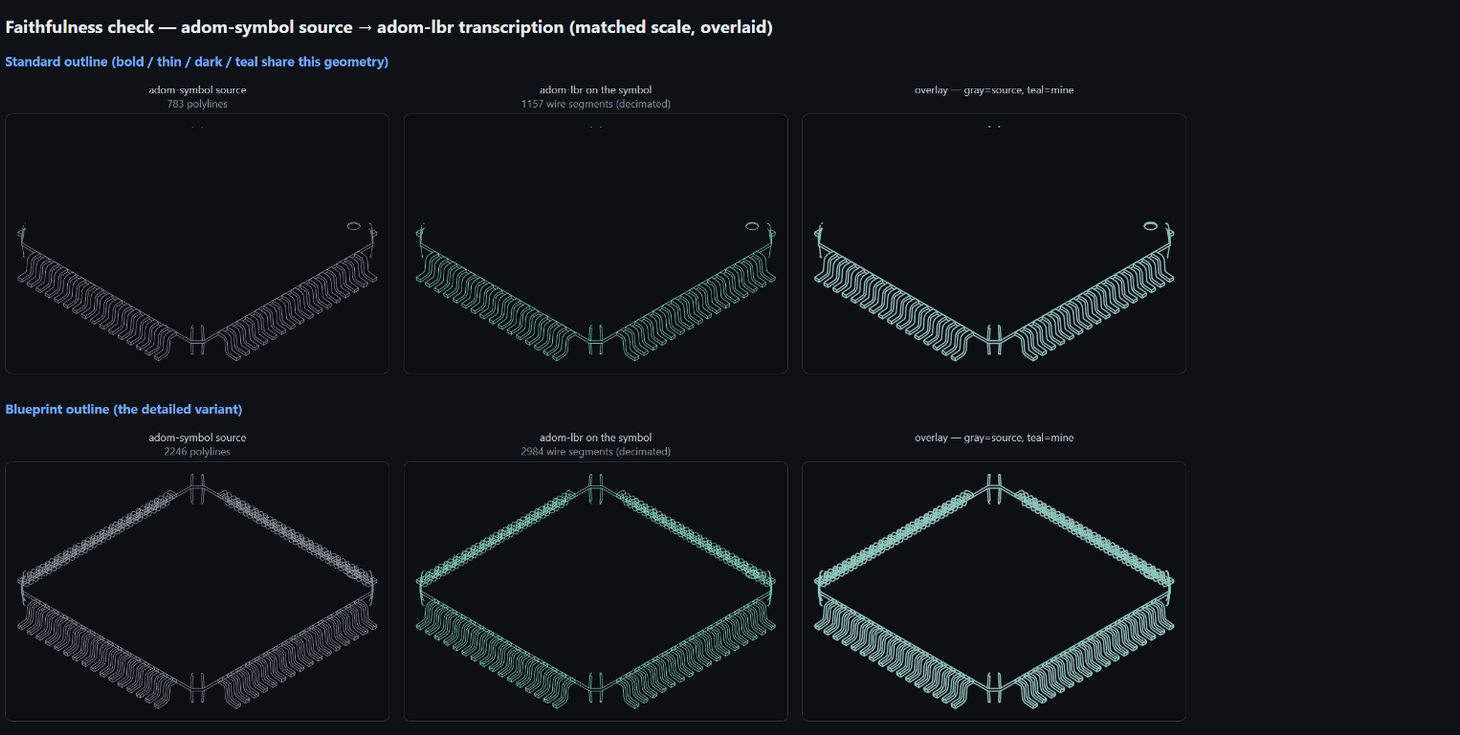Click the teal ellipse marker in standard adom-lbr panel
This screenshot has width=1460, height=735.
(752, 226)
